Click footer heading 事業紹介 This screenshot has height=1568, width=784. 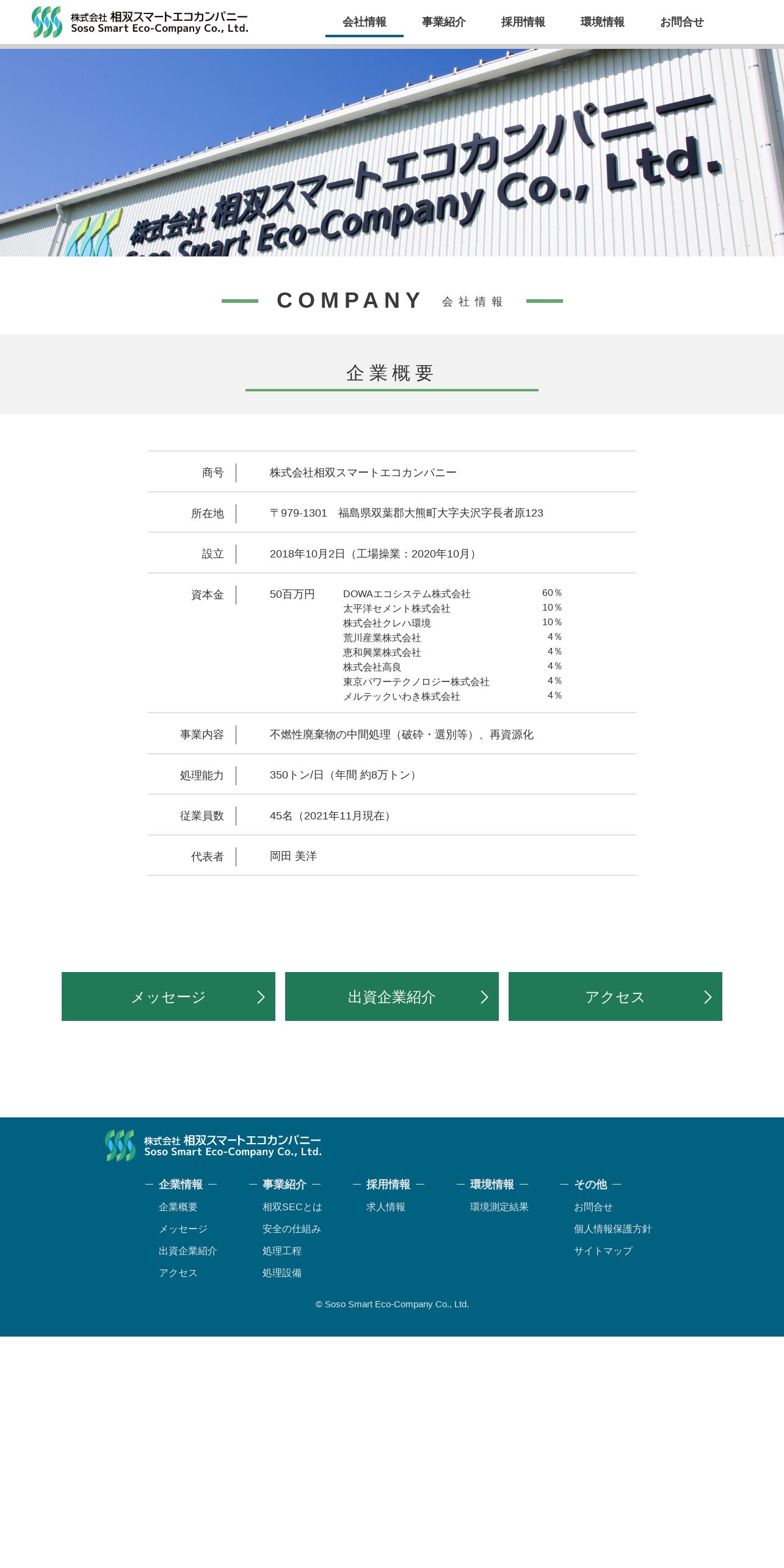click(285, 1185)
